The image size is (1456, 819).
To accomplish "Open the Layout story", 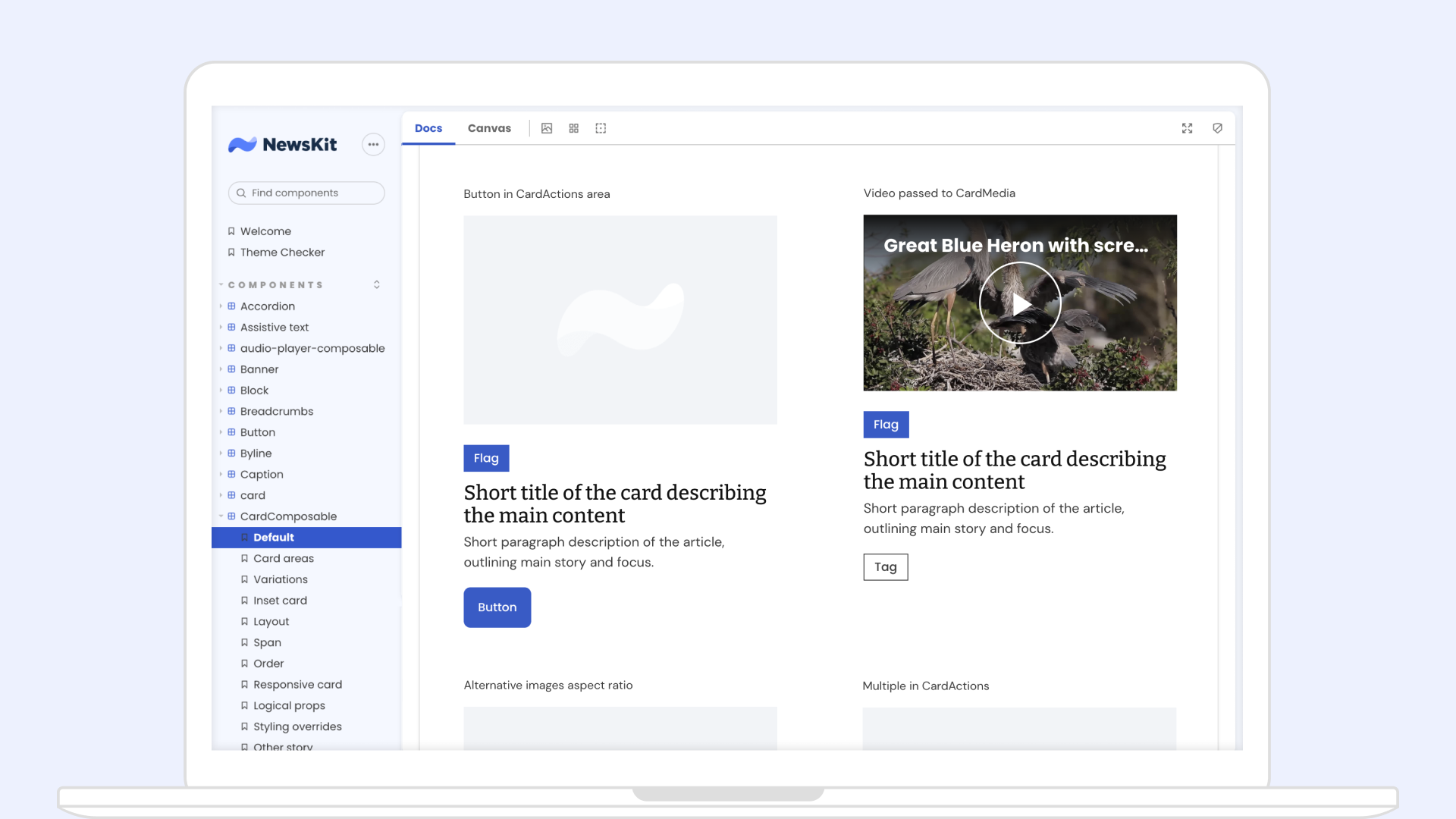I will pos(271,621).
